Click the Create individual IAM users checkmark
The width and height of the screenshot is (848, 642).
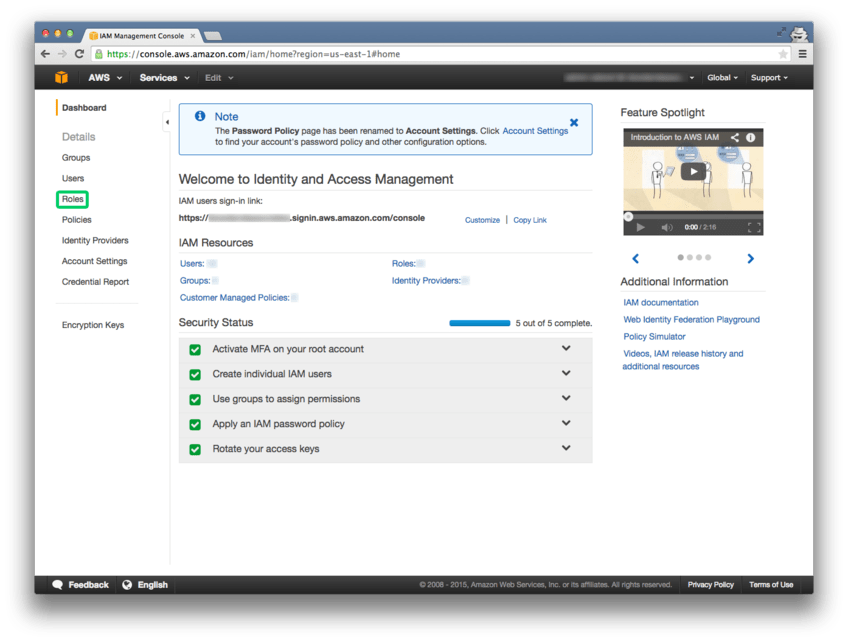[195, 374]
